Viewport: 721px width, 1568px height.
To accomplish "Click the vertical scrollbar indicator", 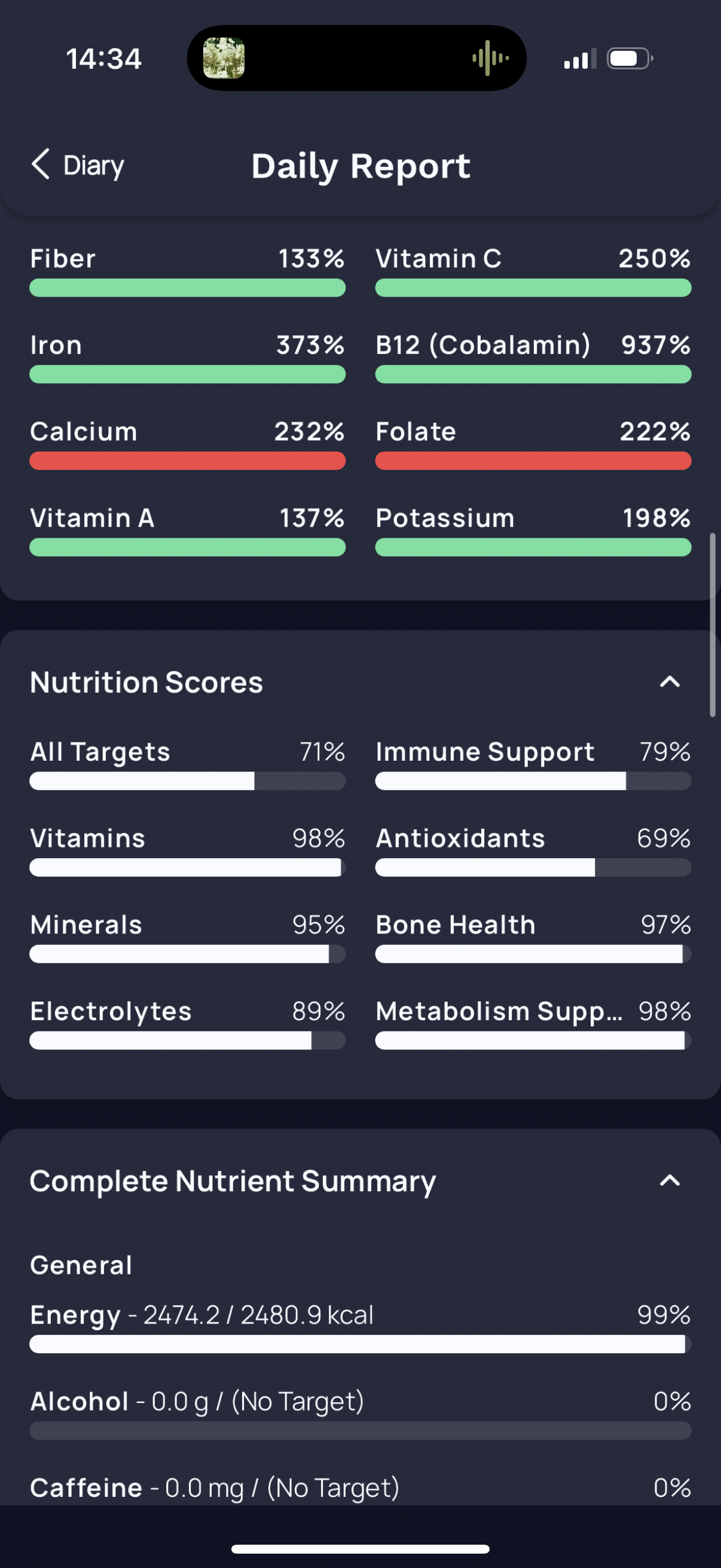I will coord(713,626).
